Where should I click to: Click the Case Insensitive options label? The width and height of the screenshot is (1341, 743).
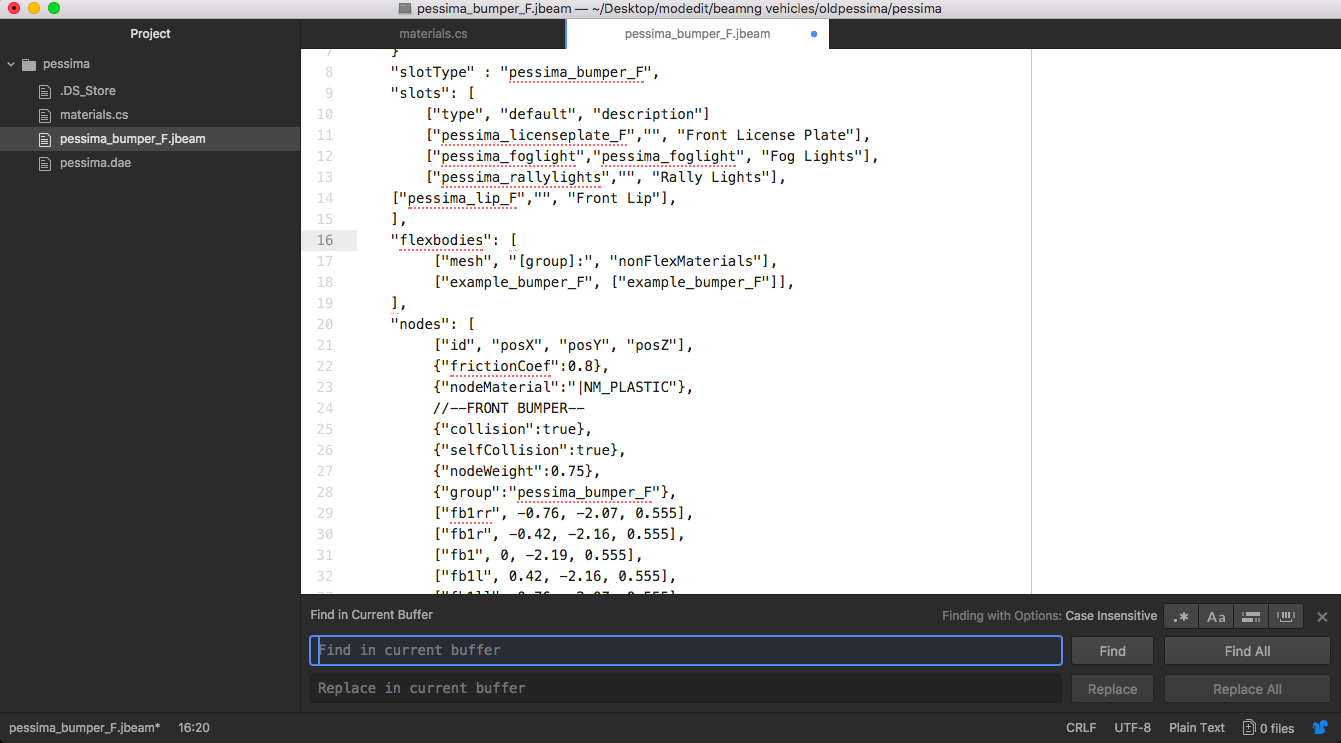pyautogui.click(x=1111, y=616)
